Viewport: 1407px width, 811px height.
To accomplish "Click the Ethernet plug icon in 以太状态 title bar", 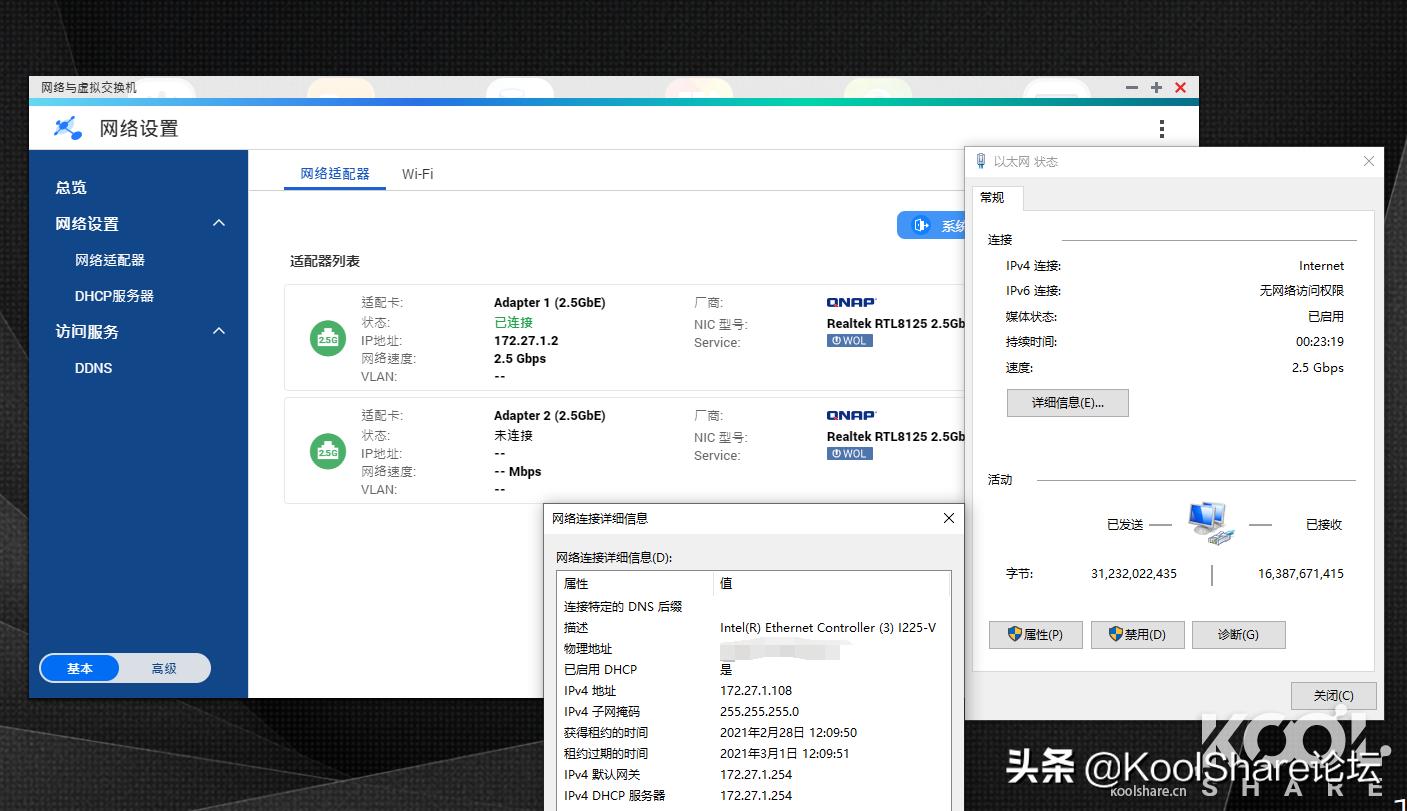I will coord(980,160).
